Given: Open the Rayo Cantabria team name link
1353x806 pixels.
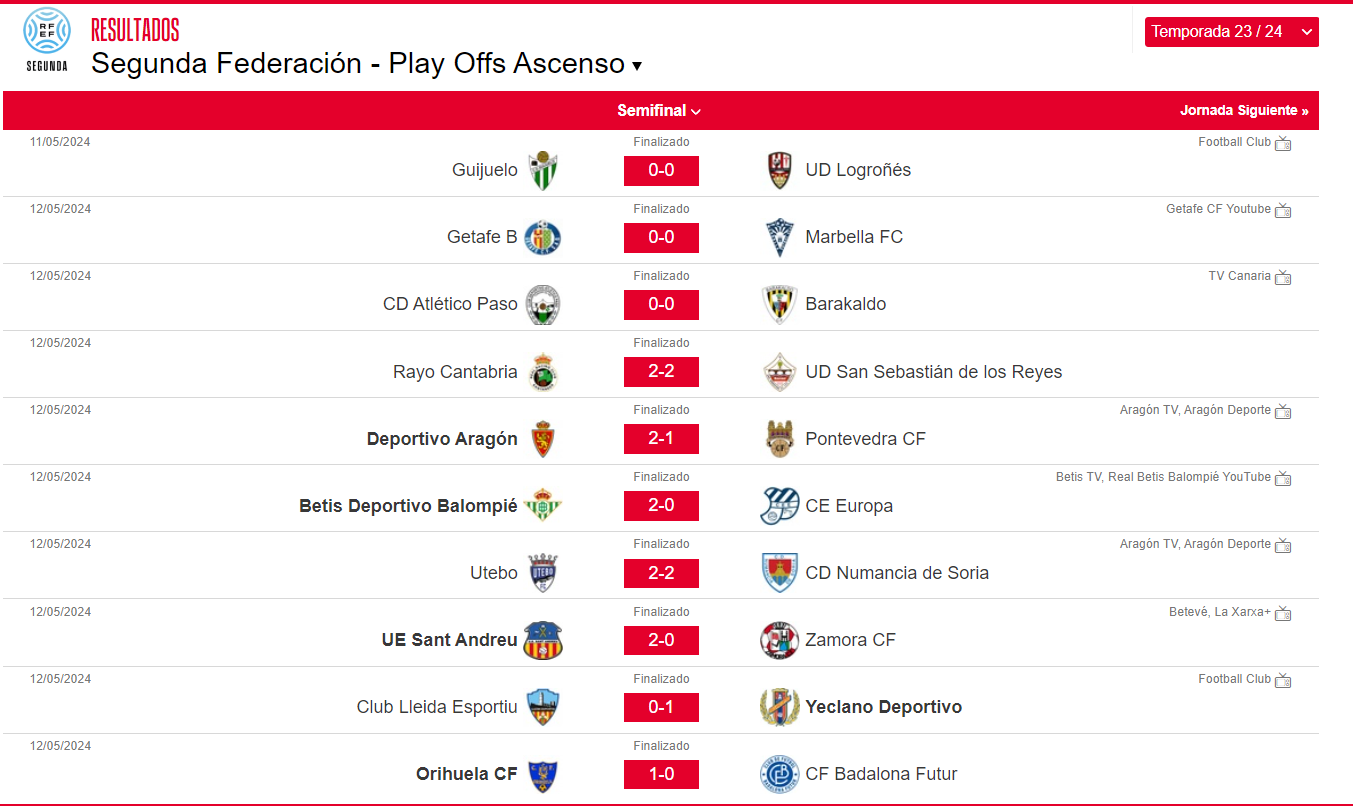Looking at the screenshot, I should coord(455,372).
